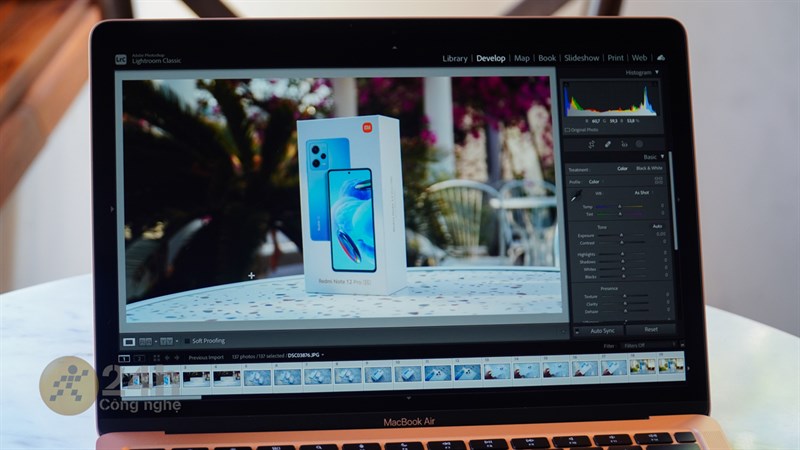Screen dimensions: 800x450
Task: Pick the White Balance eyedropper tool
Action: [x=576, y=196]
